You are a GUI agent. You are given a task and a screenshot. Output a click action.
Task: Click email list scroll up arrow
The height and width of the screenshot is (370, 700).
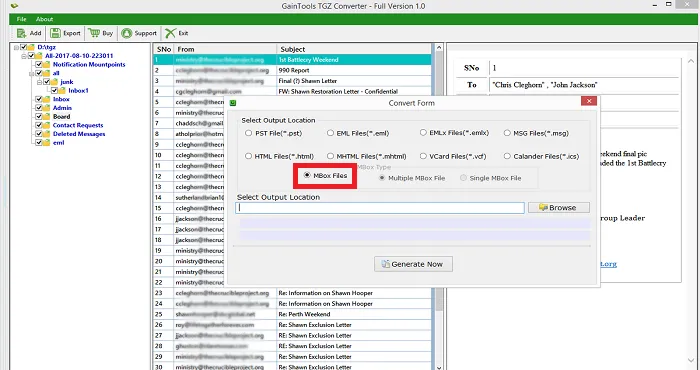[x=438, y=48]
